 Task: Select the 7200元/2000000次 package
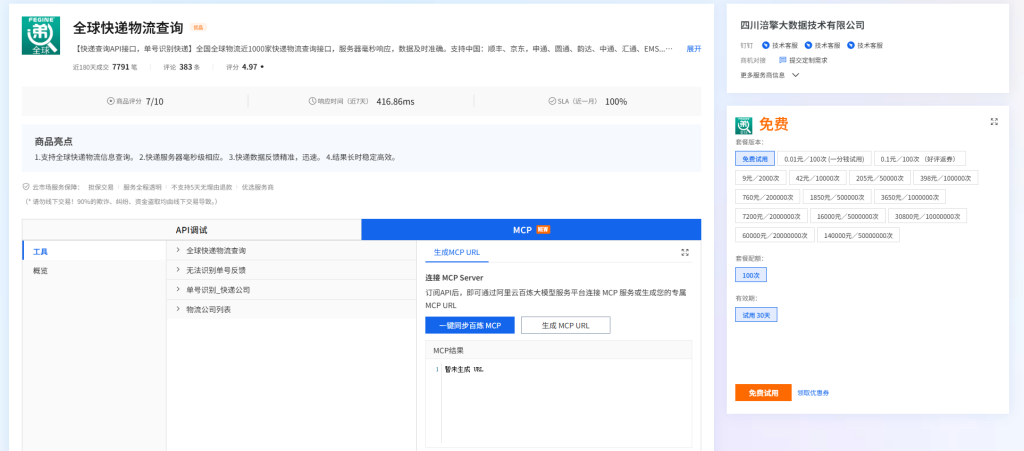tap(771, 215)
